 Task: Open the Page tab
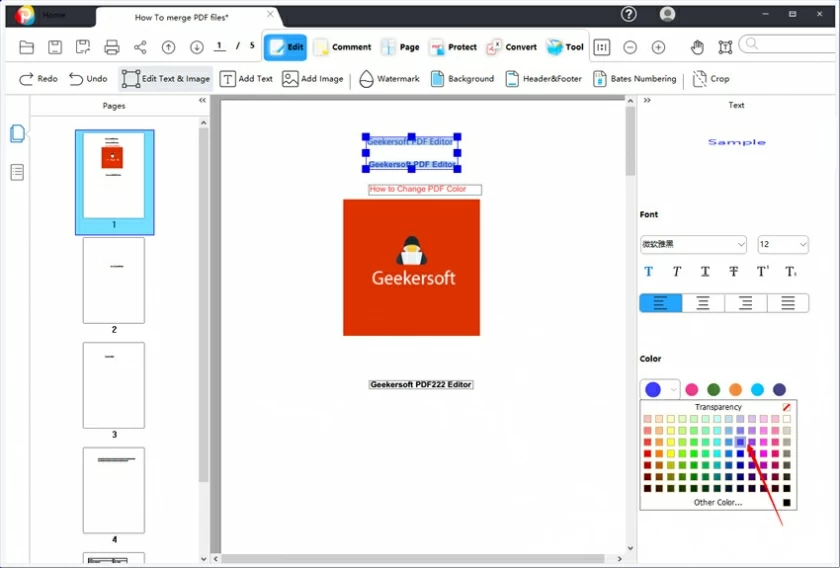click(400, 47)
